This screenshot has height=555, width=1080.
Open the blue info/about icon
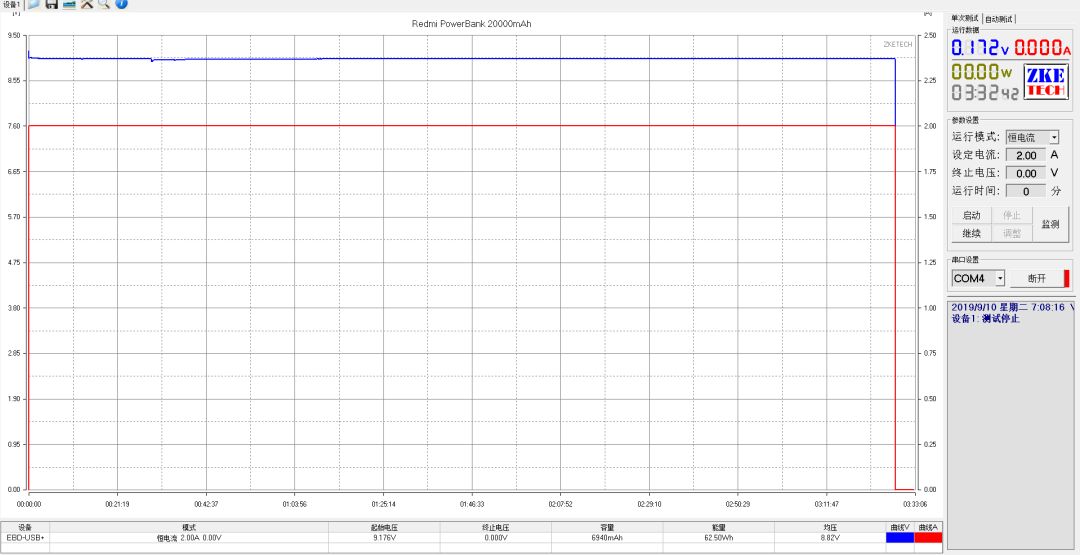[121, 4]
